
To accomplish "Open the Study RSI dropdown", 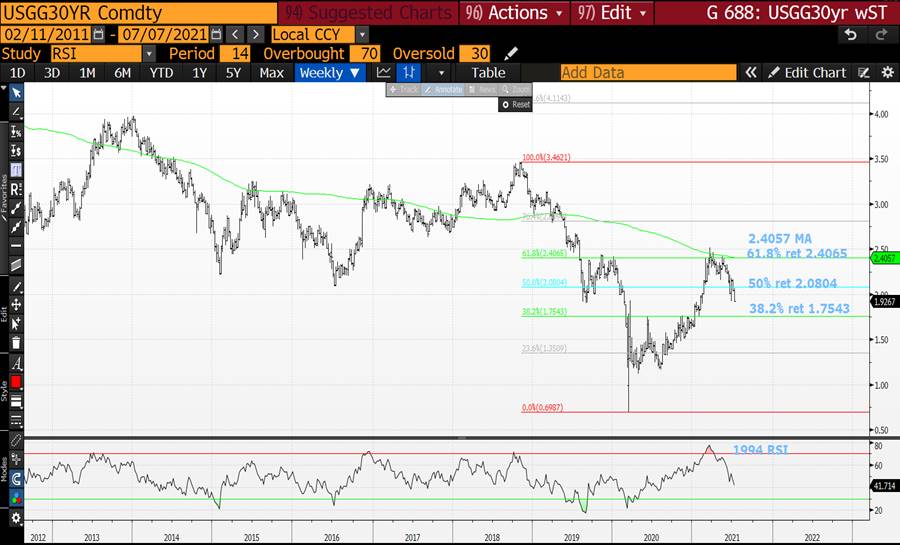I will [149, 53].
